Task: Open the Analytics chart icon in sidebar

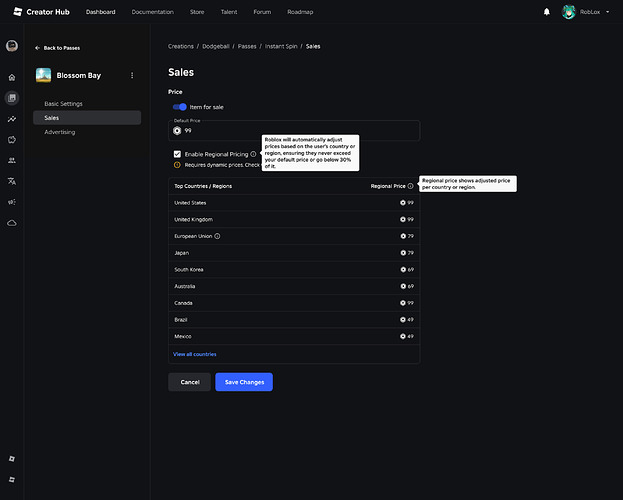Action: point(12,119)
